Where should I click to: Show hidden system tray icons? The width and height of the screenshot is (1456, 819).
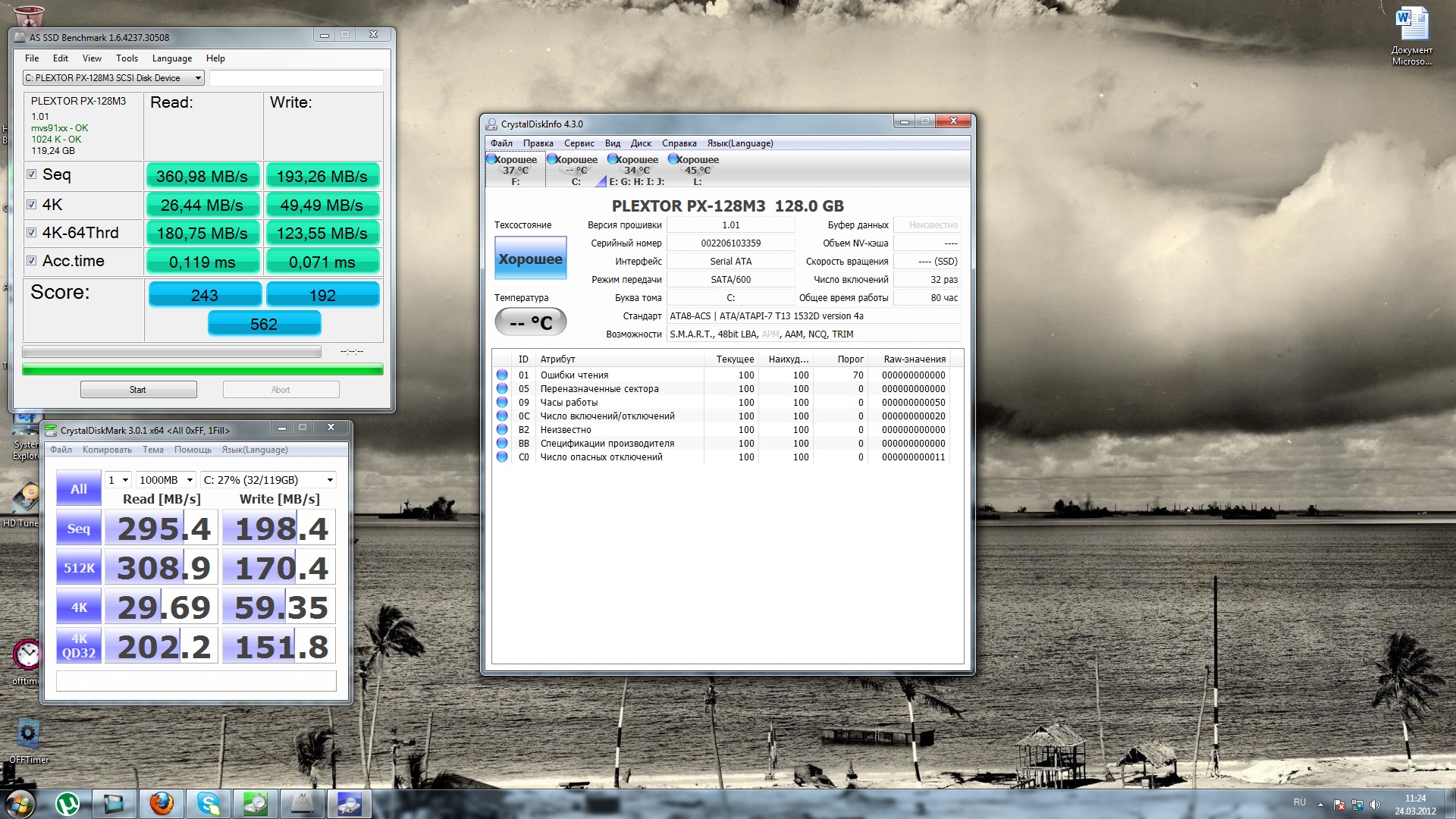(x=1320, y=805)
